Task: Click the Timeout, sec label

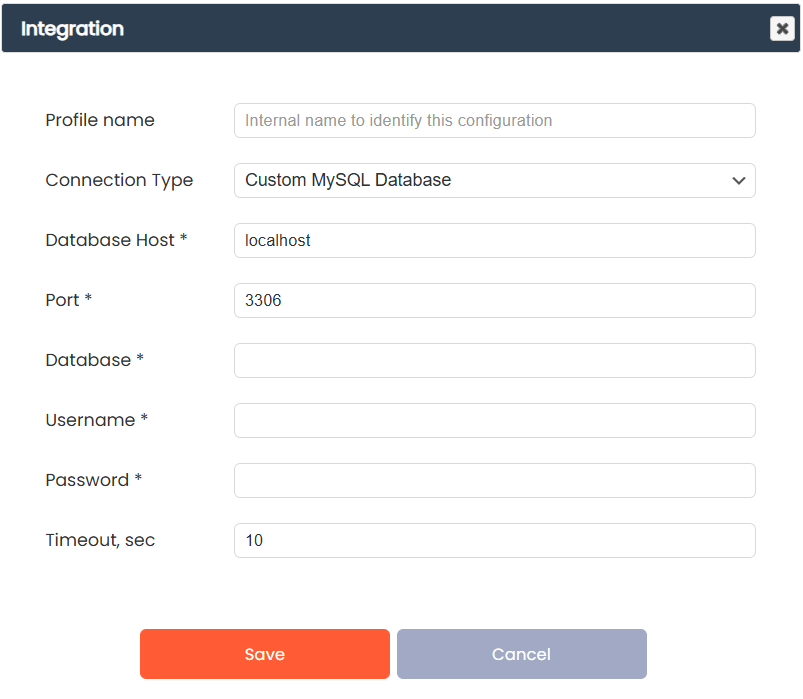Action: tap(99, 540)
